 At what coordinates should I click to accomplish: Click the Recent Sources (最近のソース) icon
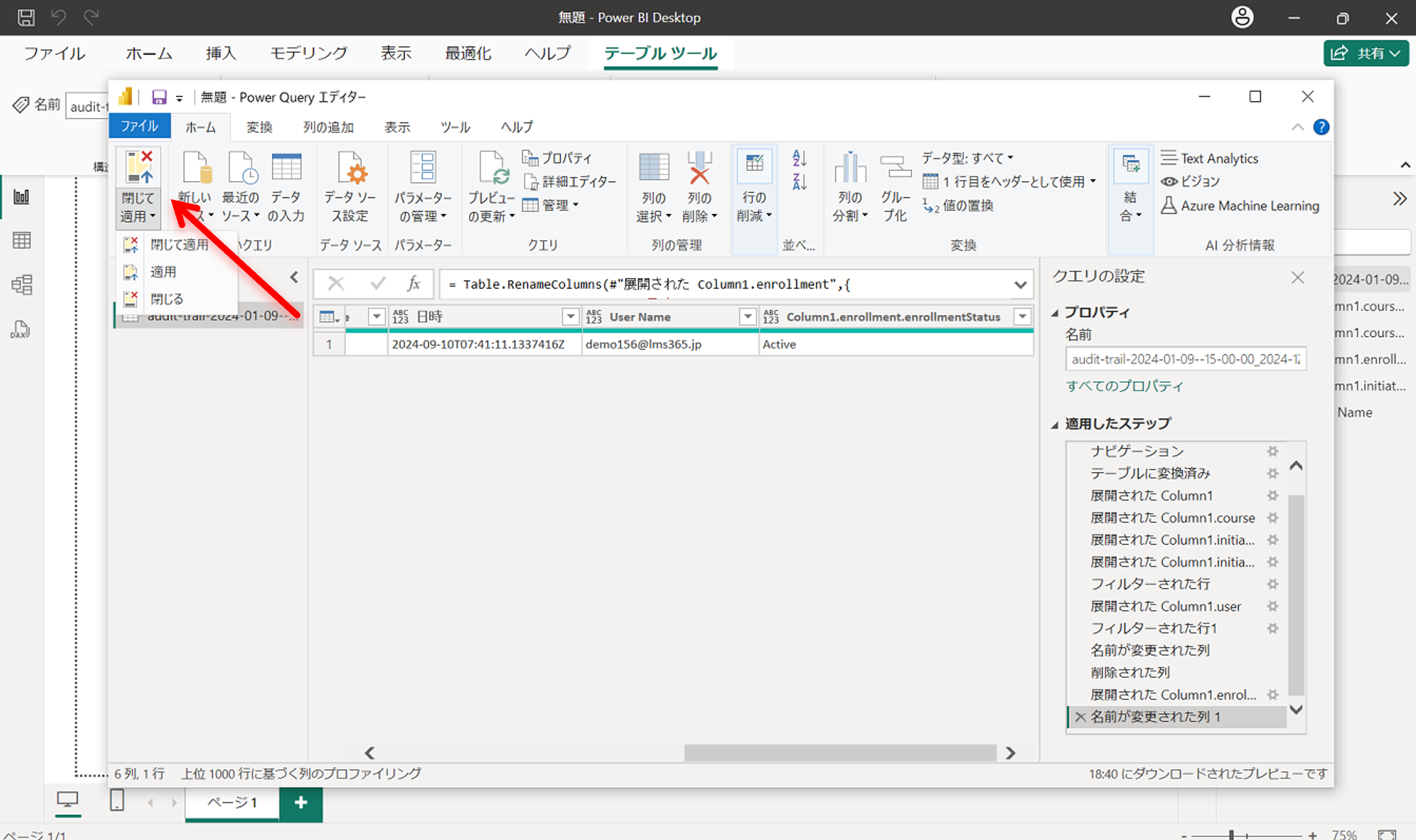point(242,167)
